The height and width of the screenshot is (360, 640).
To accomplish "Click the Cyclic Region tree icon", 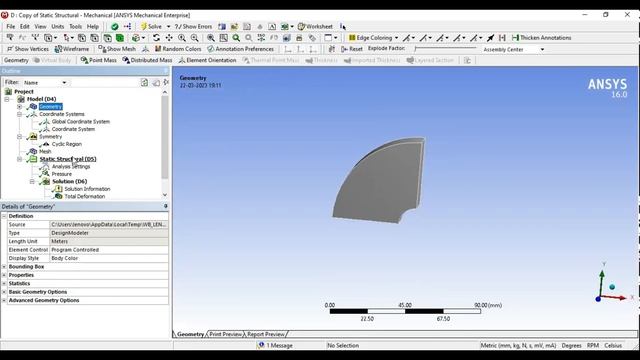I will [46, 144].
